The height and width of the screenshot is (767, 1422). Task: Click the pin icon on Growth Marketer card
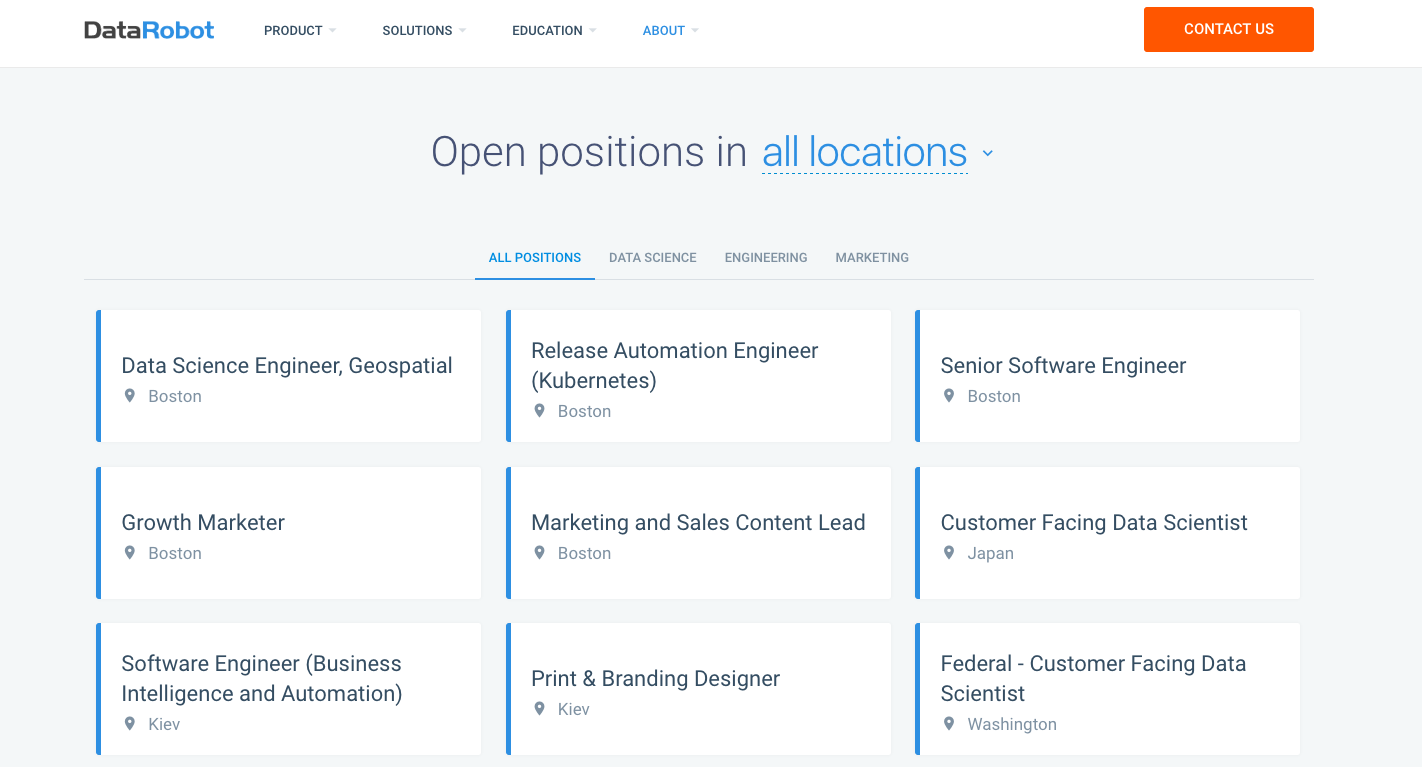click(129, 553)
